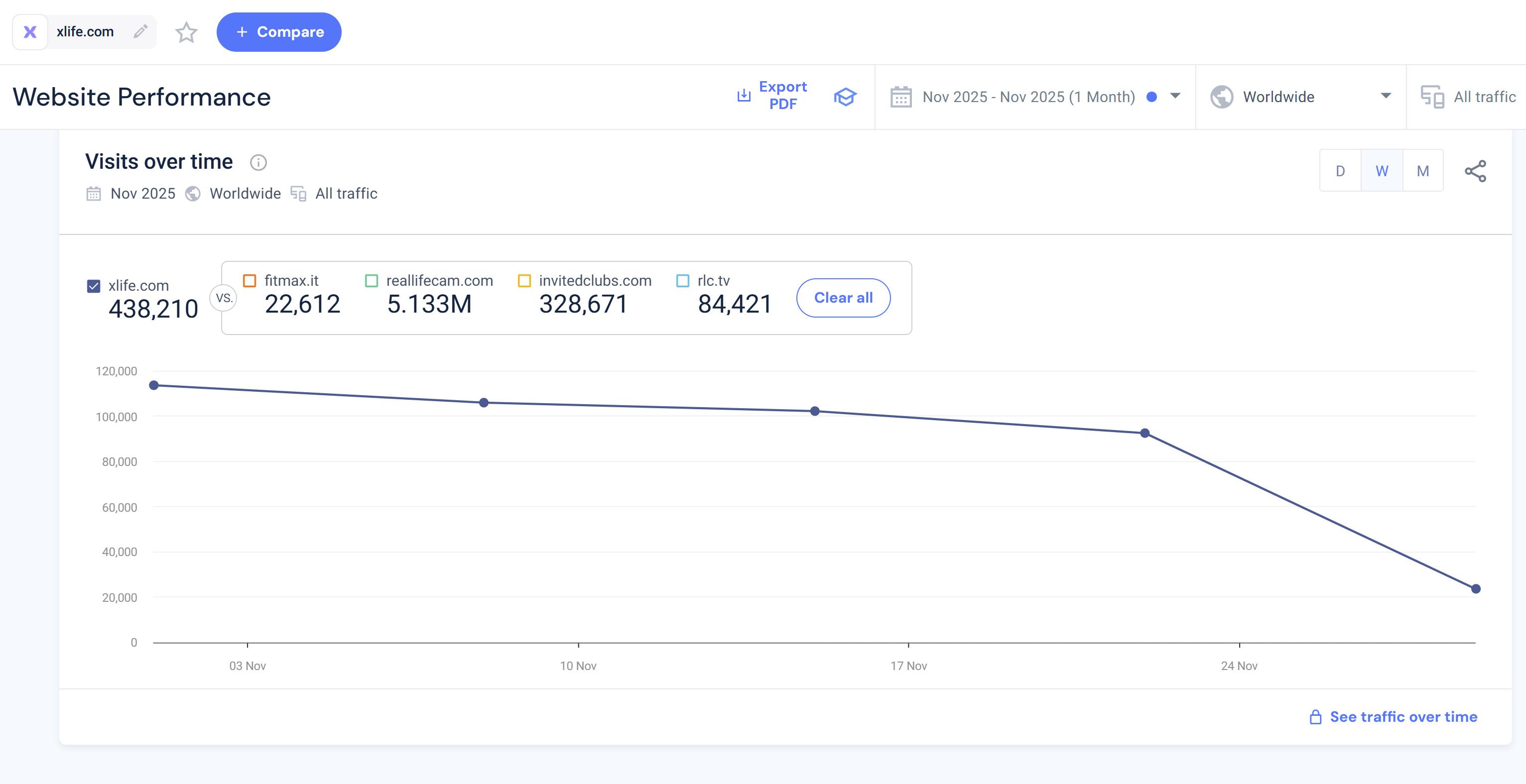
Task: Enable the reallifecam.com comparison checkbox
Action: point(372,281)
